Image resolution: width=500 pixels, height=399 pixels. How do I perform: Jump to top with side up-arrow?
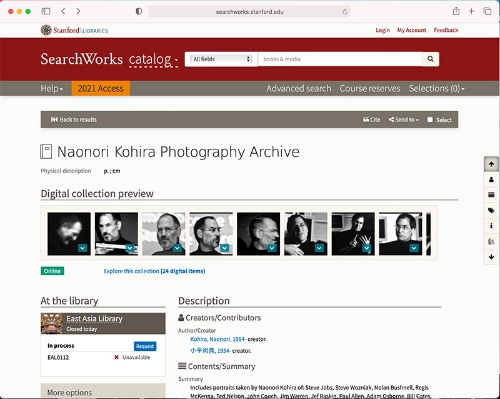pyautogui.click(x=491, y=164)
